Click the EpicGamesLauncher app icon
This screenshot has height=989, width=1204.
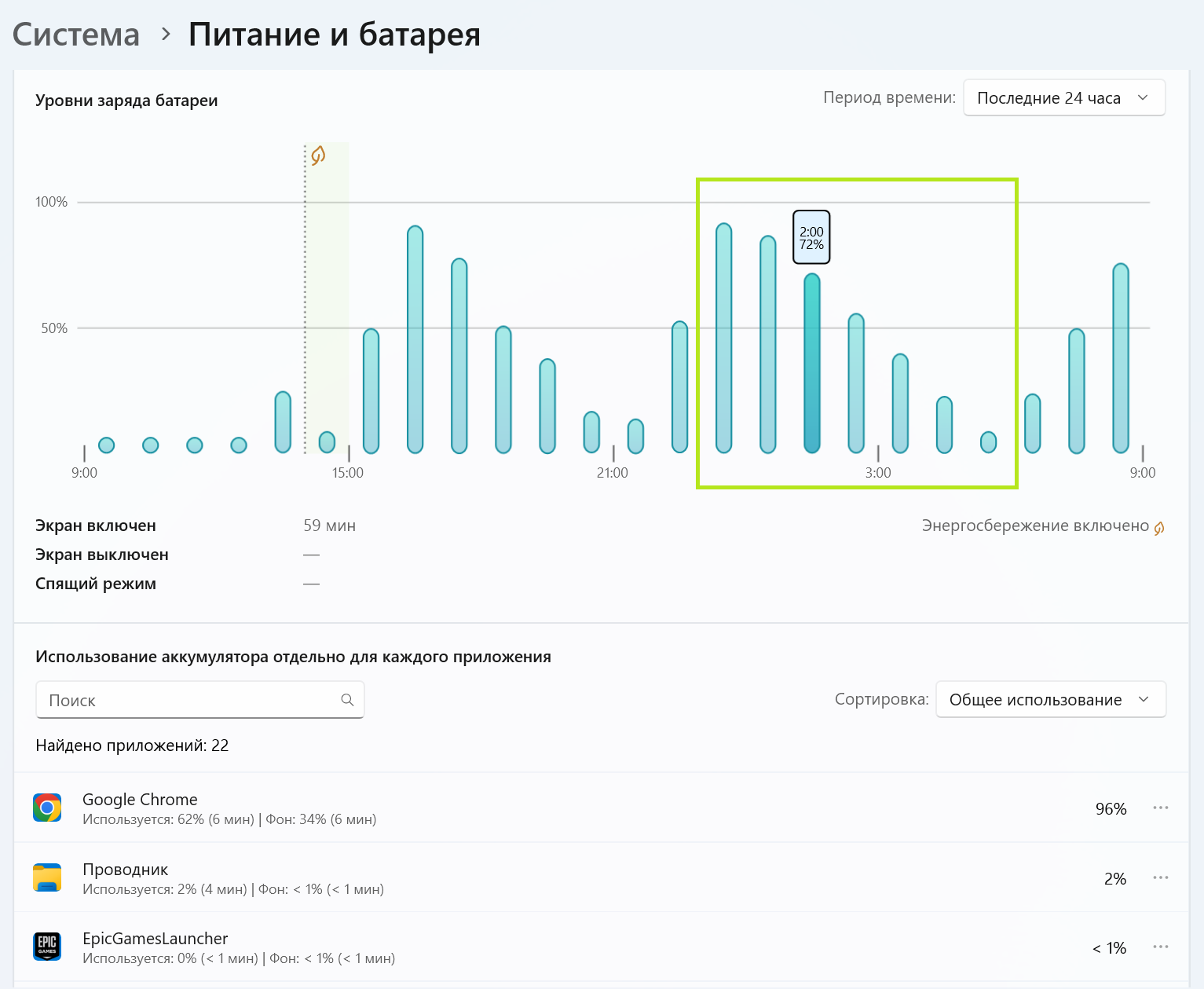click(47, 947)
